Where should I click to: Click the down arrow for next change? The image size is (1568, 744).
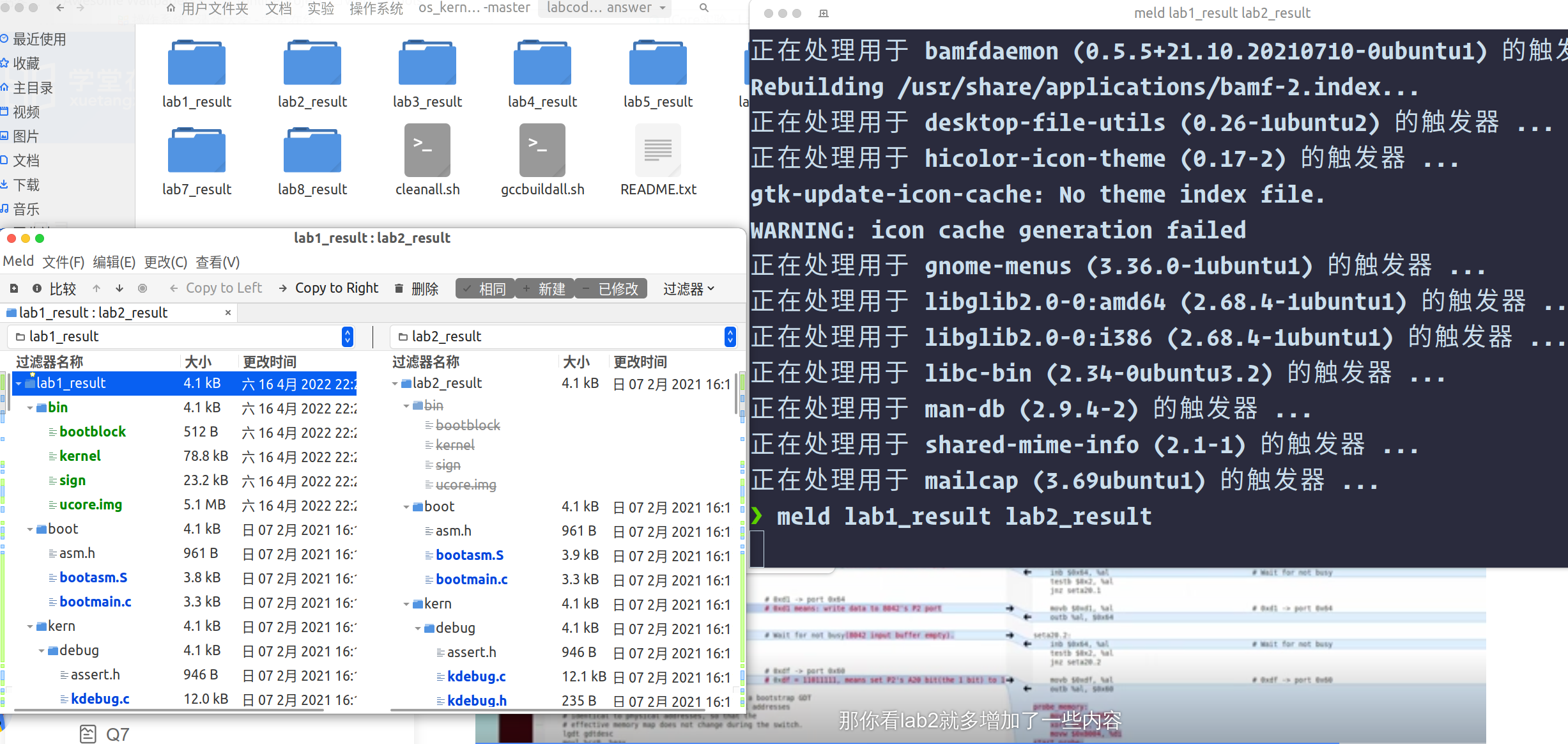119,288
